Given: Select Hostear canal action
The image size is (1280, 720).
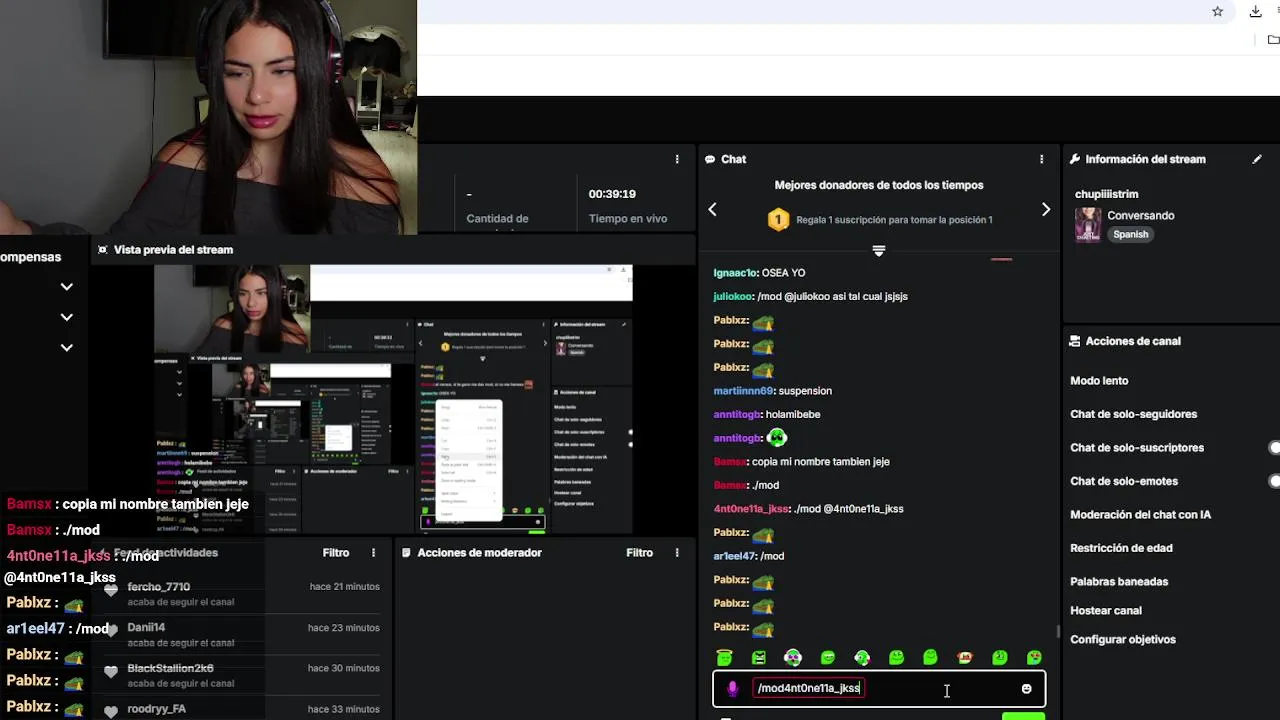Looking at the screenshot, I should coord(1106,611).
